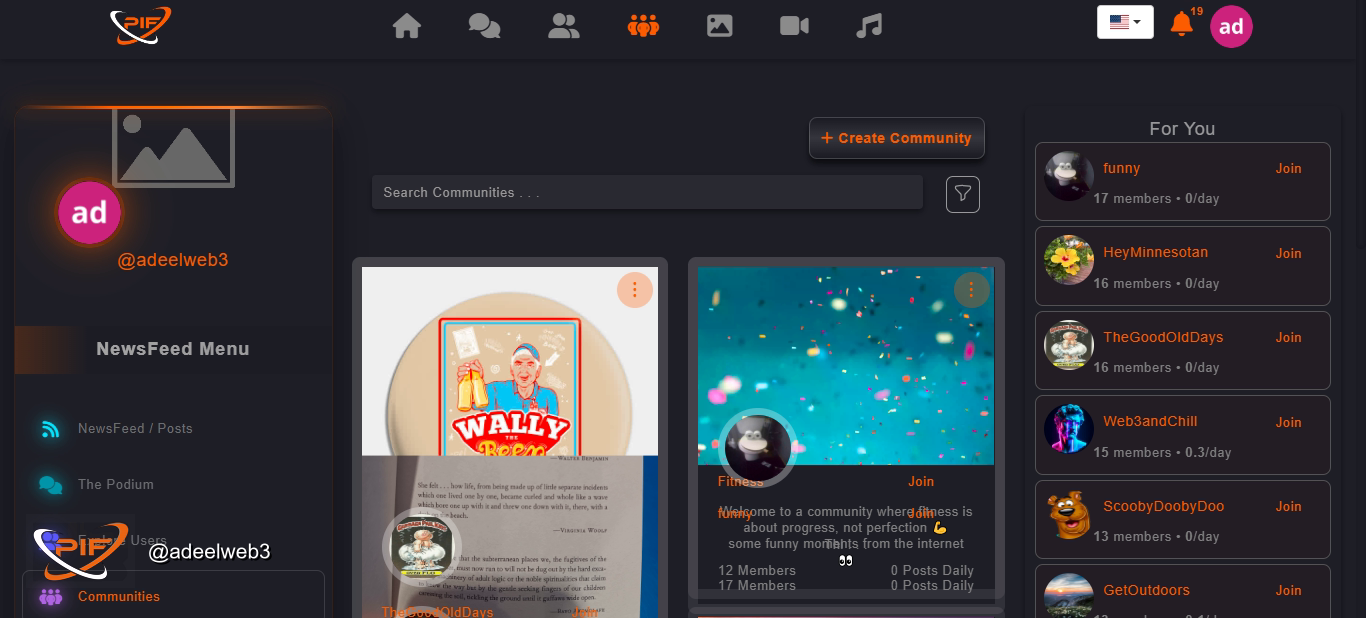
Task: Open the GetOutdoors community link
Action: click(x=1146, y=590)
